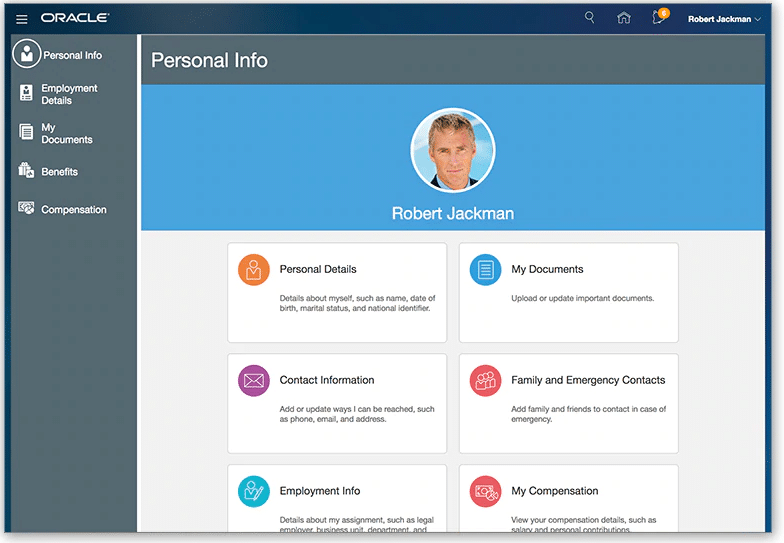
Task: Click the search magnifier icon
Action: coord(590,18)
